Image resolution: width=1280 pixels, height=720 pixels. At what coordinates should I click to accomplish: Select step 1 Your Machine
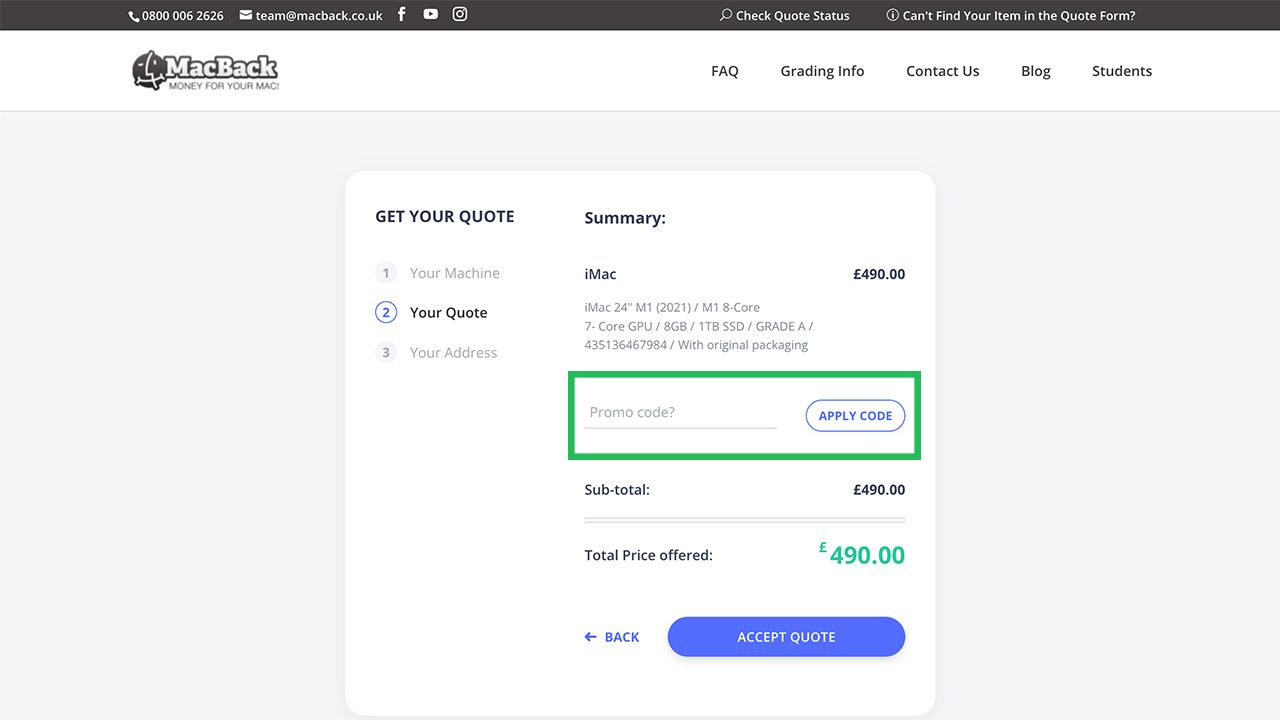tap(454, 273)
